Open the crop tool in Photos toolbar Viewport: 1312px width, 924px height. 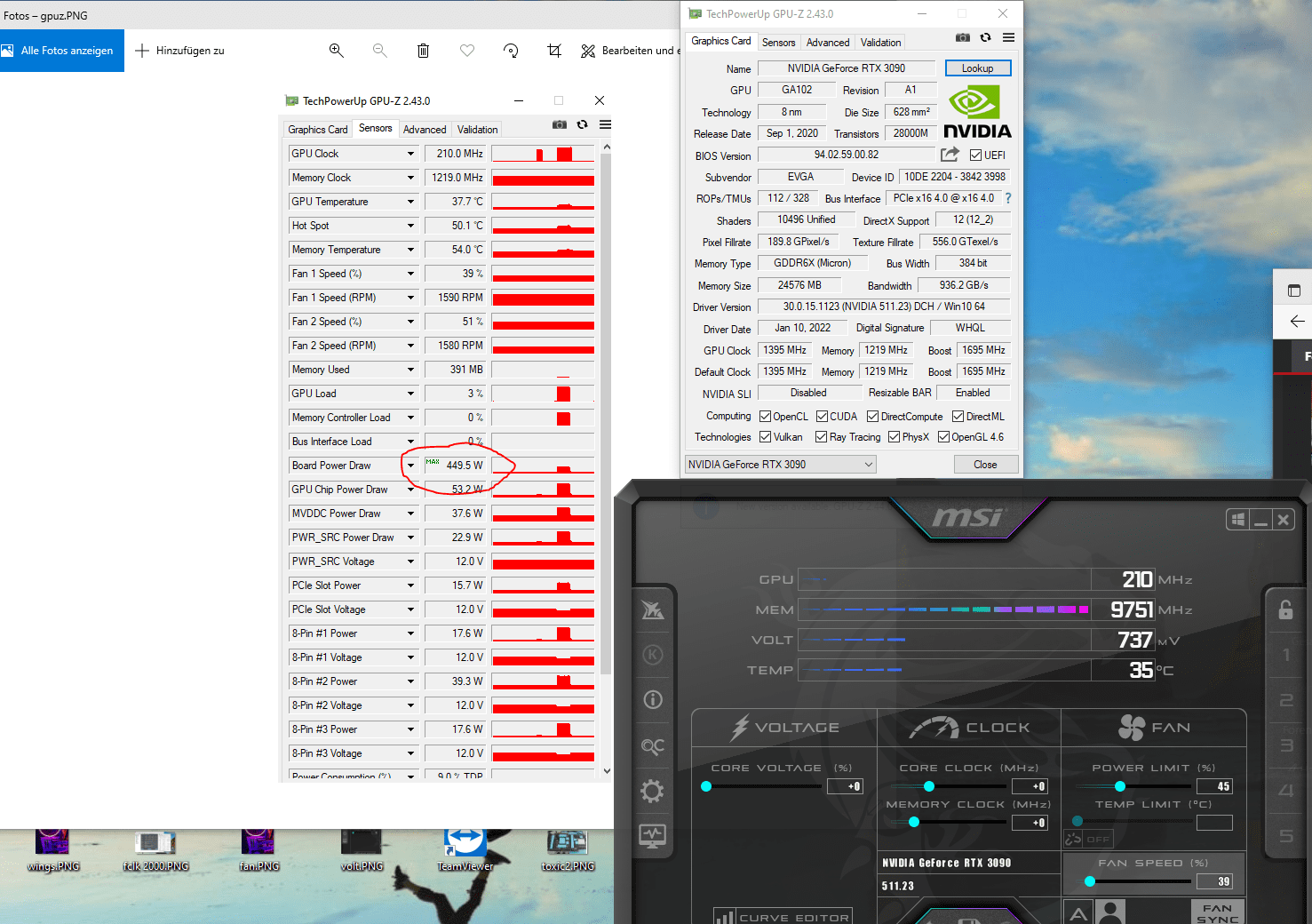554,51
